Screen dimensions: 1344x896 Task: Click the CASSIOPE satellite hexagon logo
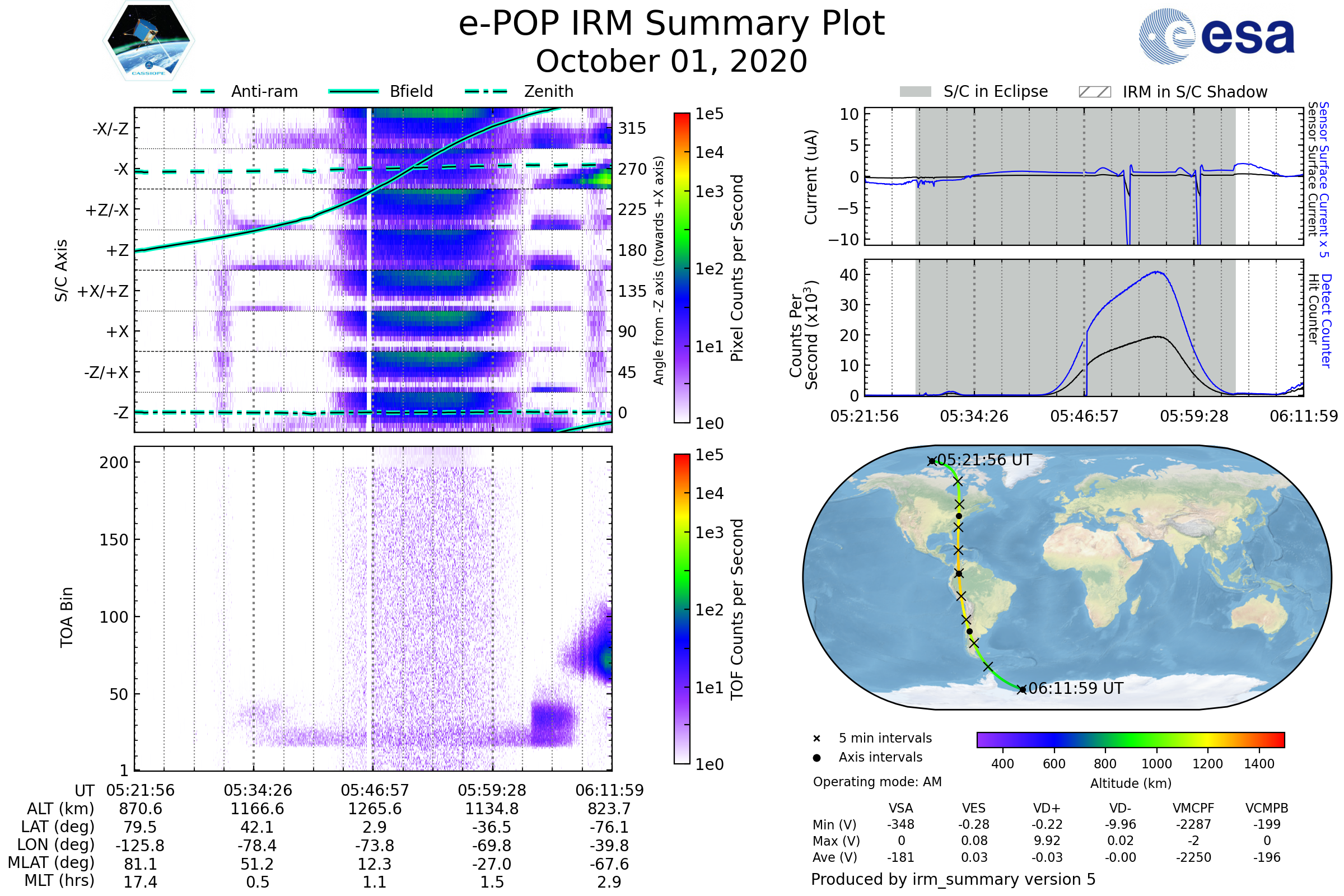pyautogui.click(x=148, y=41)
